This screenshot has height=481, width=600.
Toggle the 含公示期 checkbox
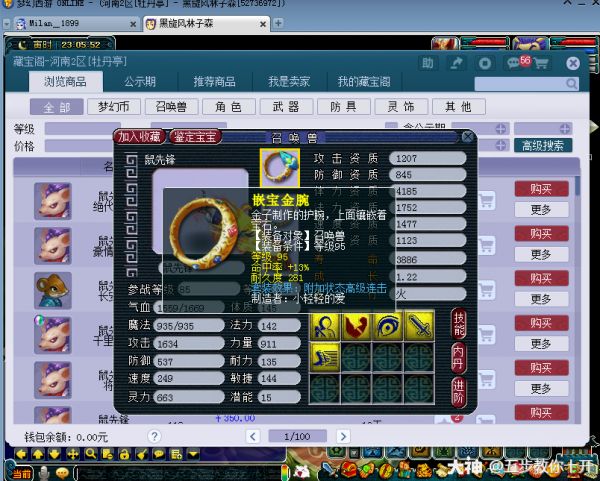391,126
